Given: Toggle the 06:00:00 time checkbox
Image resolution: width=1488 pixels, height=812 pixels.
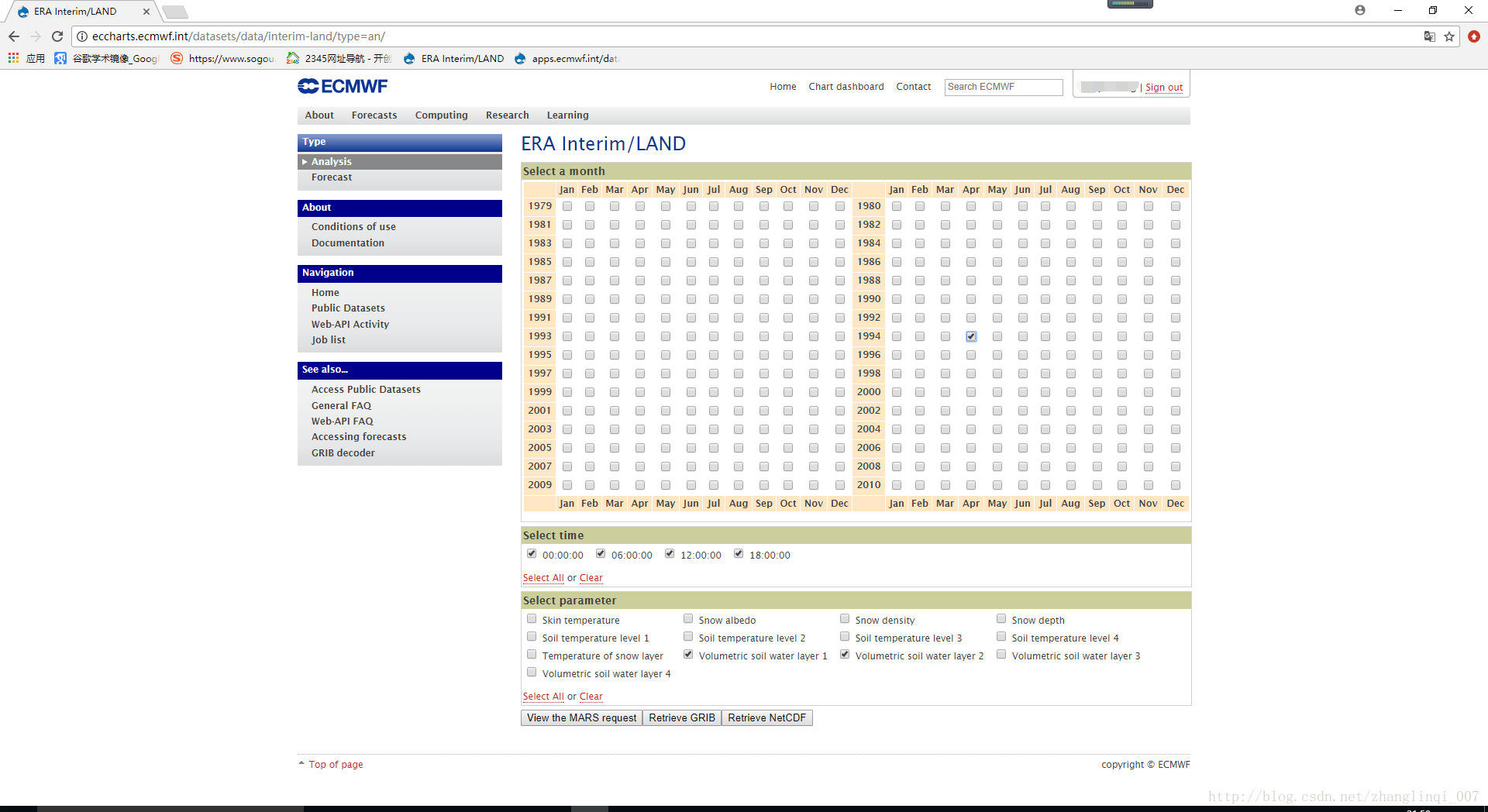Looking at the screenshot, I should (601, 553).
